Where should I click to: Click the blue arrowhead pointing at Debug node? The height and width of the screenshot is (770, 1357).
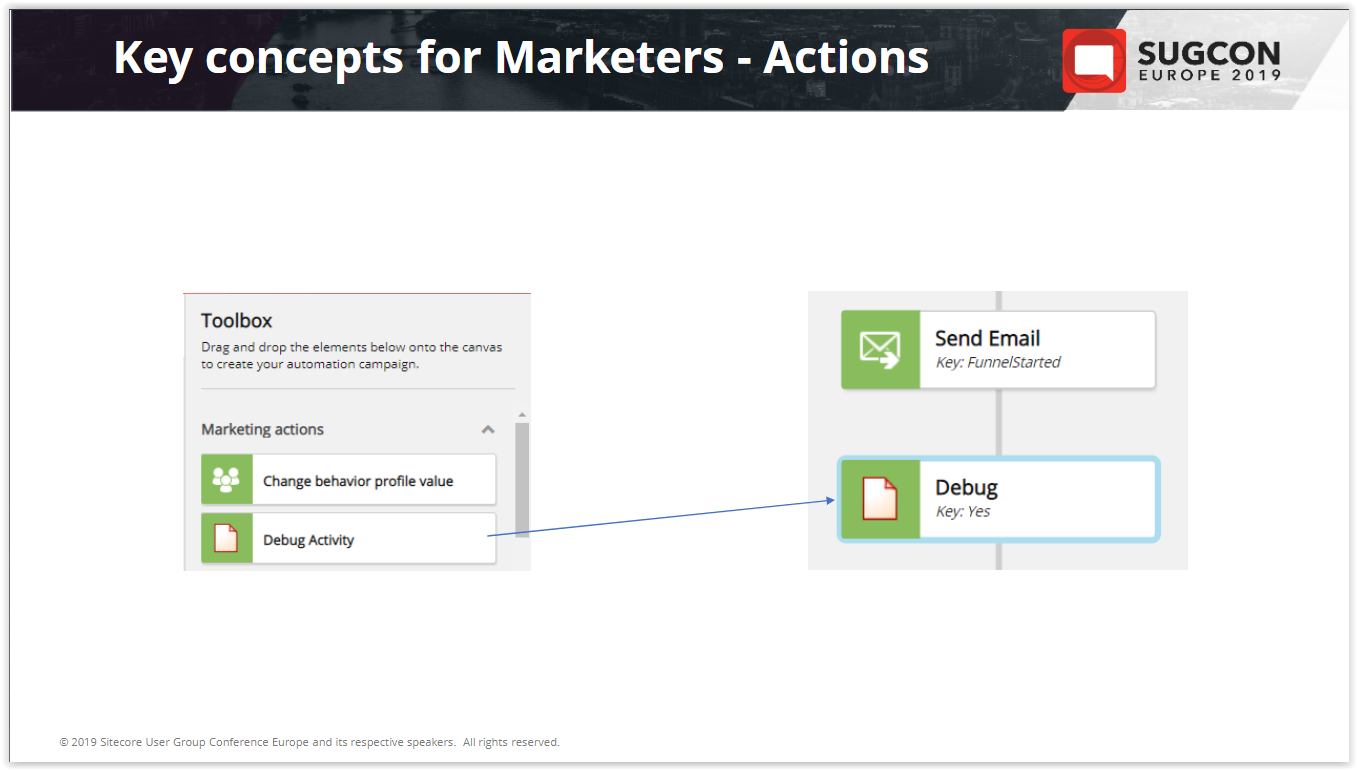click(x=830, y=500)
